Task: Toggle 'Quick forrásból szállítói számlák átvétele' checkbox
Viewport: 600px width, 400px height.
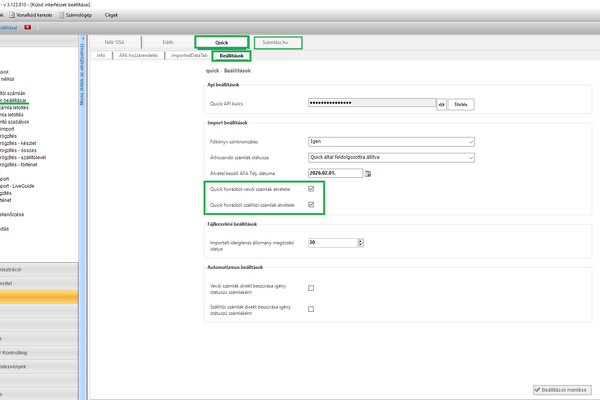Action: pos(311,205)
